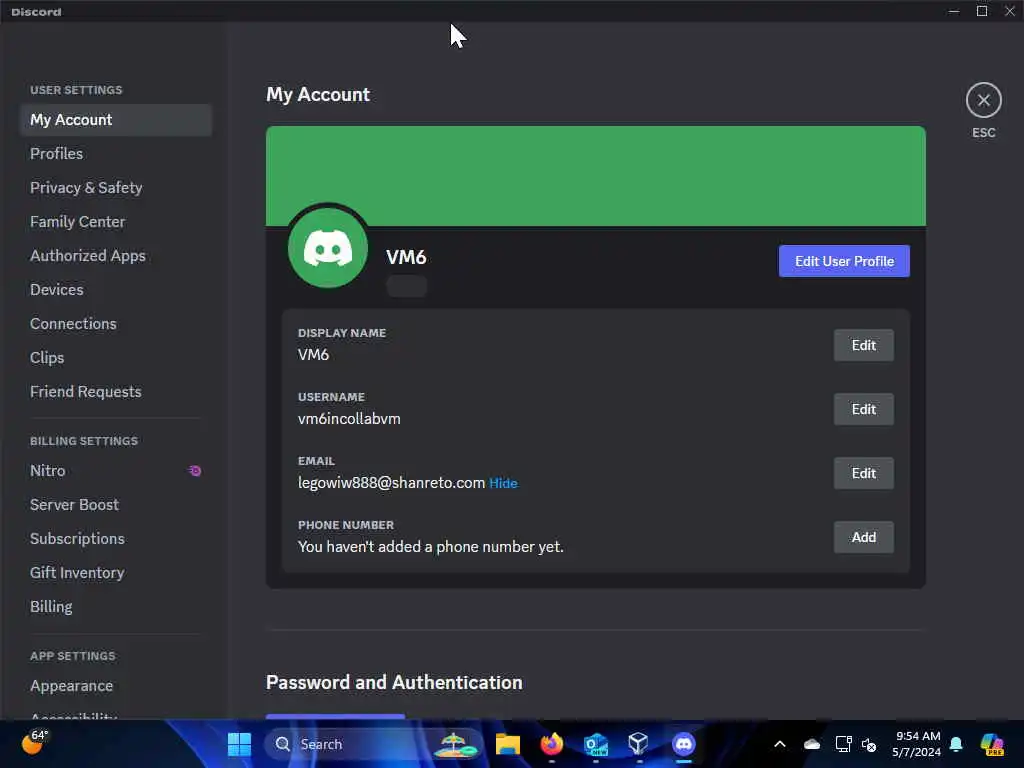Image resolution: width=1024 pixels, height=768 pixels.
Task: Open notifications bell in taskbar
Action: [x=956, y=744]
